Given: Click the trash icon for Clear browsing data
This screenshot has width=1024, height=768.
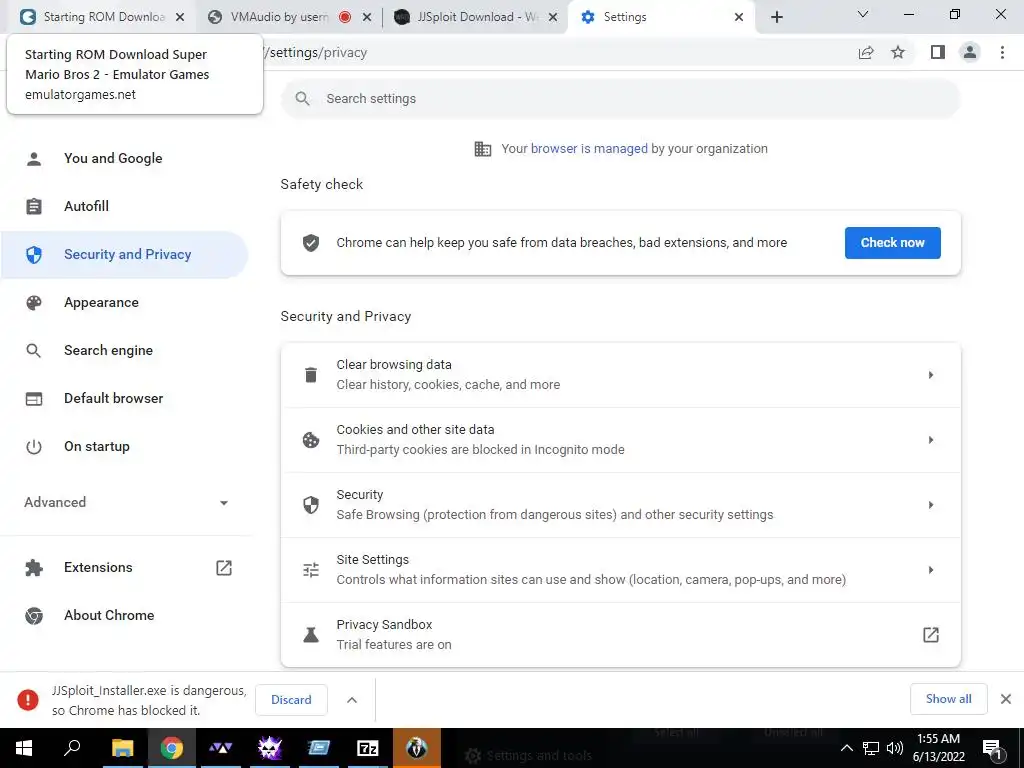Looking at the screenshot, I should pos(311,375).
